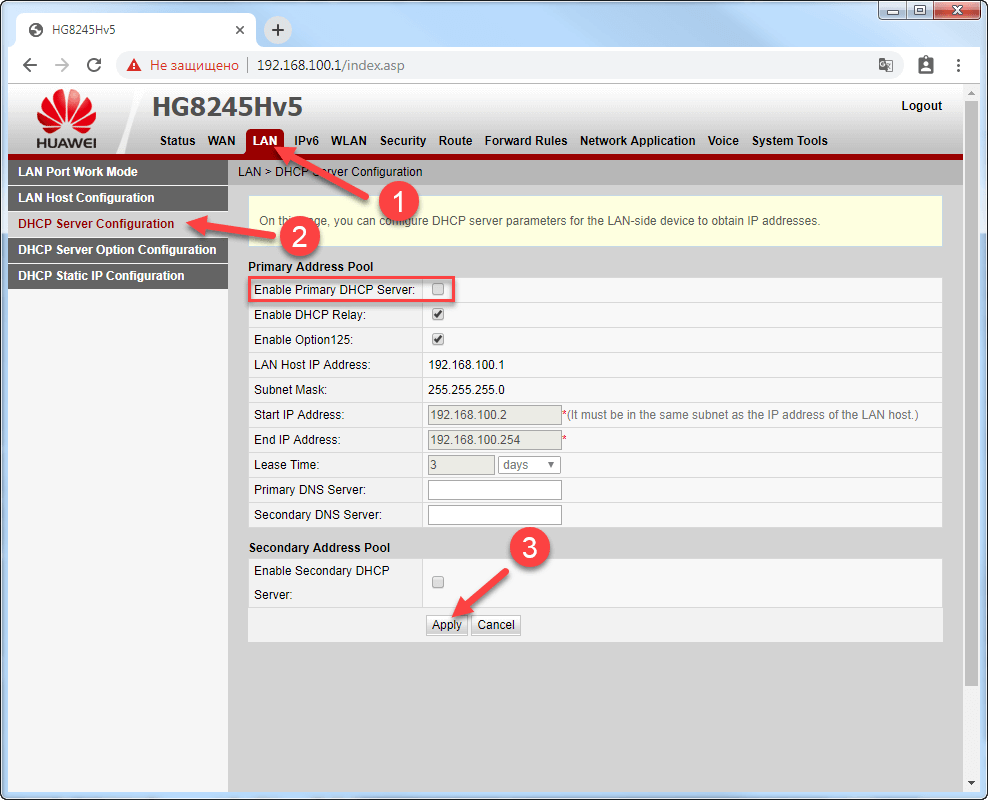Click the Logout link
The height and width of the screenshot is (800, 988).
(920, 105)
